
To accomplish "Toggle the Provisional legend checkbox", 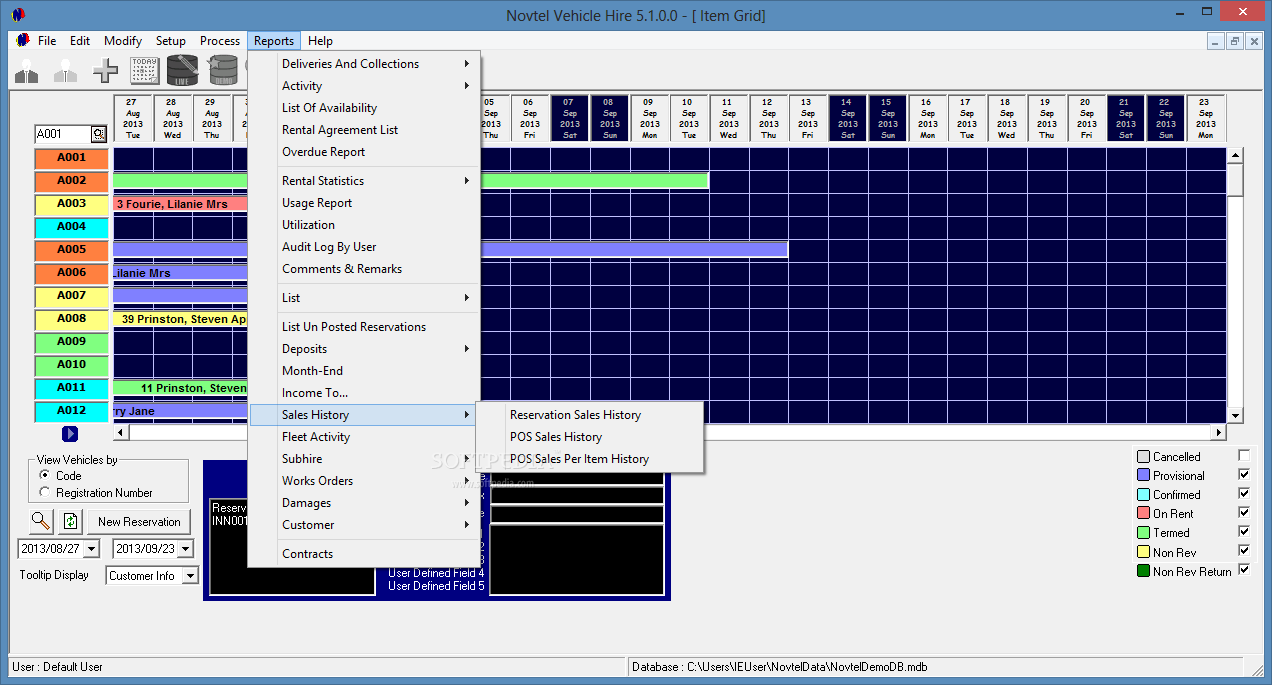I will [1244, 475].
